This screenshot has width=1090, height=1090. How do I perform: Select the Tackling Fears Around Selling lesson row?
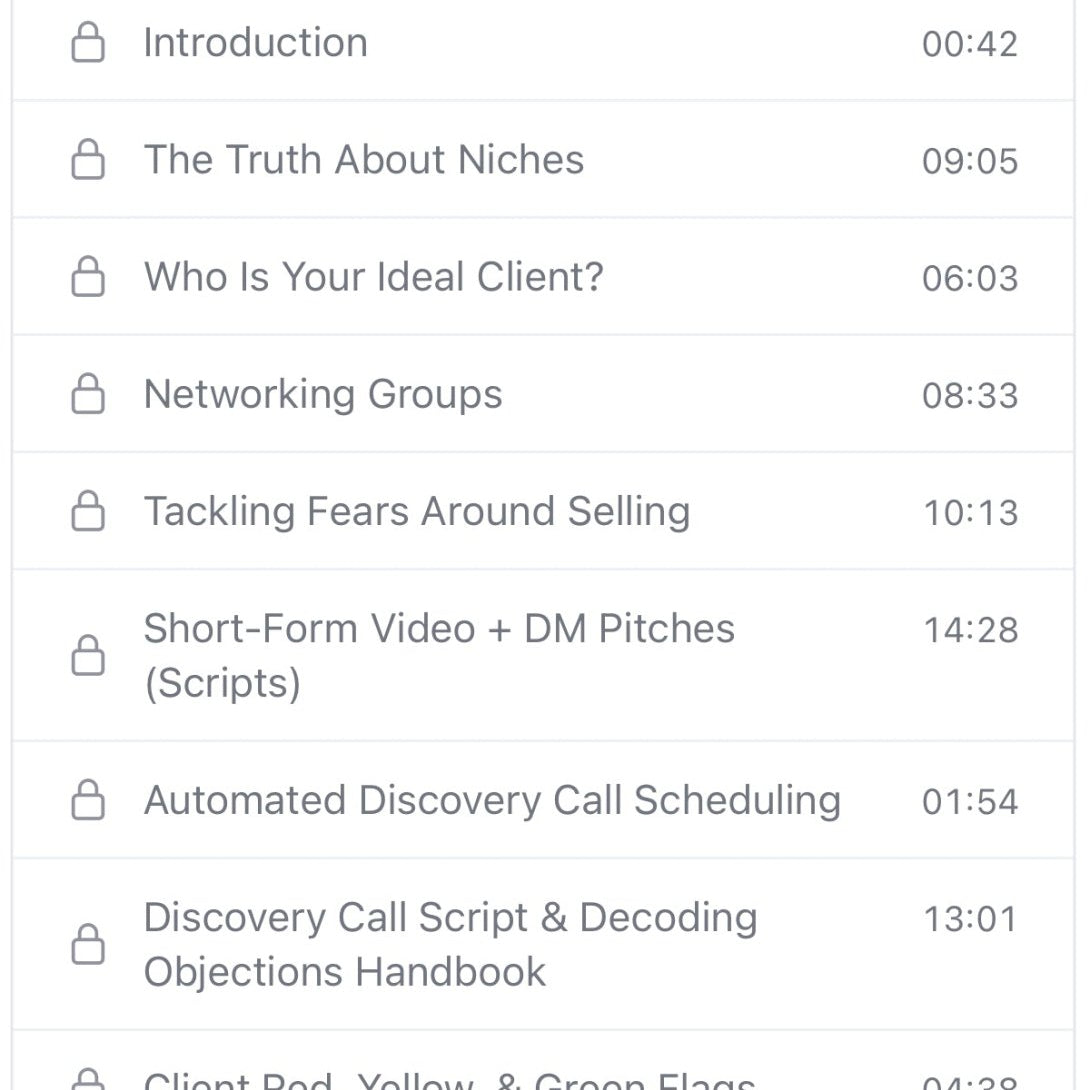tap(418, 510)
